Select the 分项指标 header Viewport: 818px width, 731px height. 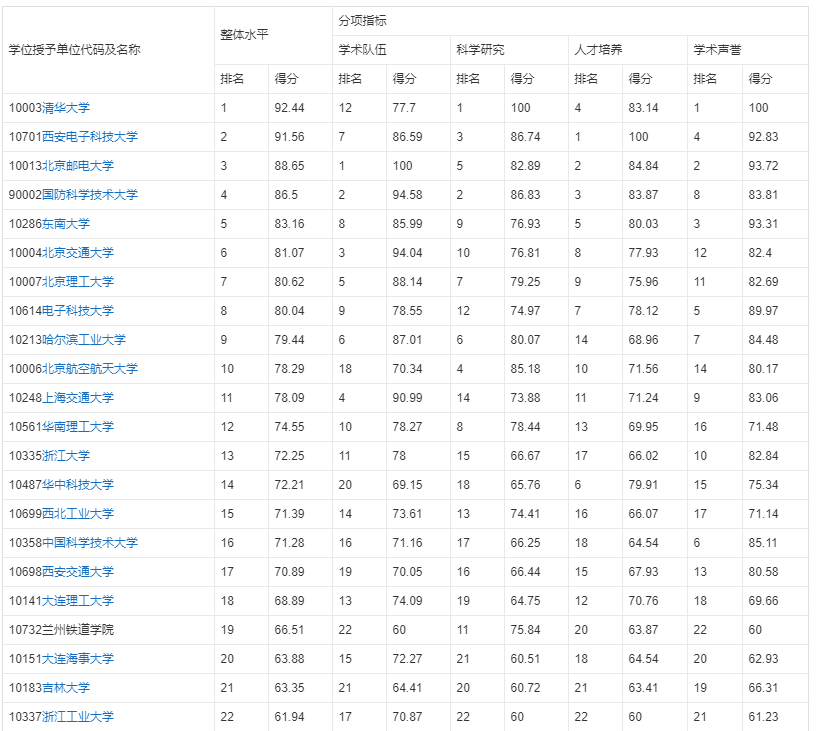pyautogui.click(x=363, y=21)
